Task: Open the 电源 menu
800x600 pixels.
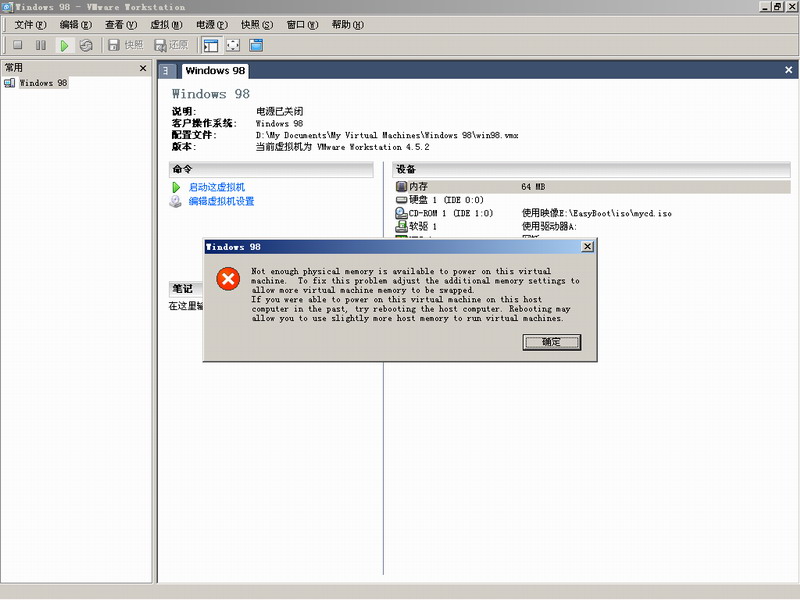Action: pyautogui.click(x=212, y=24)
